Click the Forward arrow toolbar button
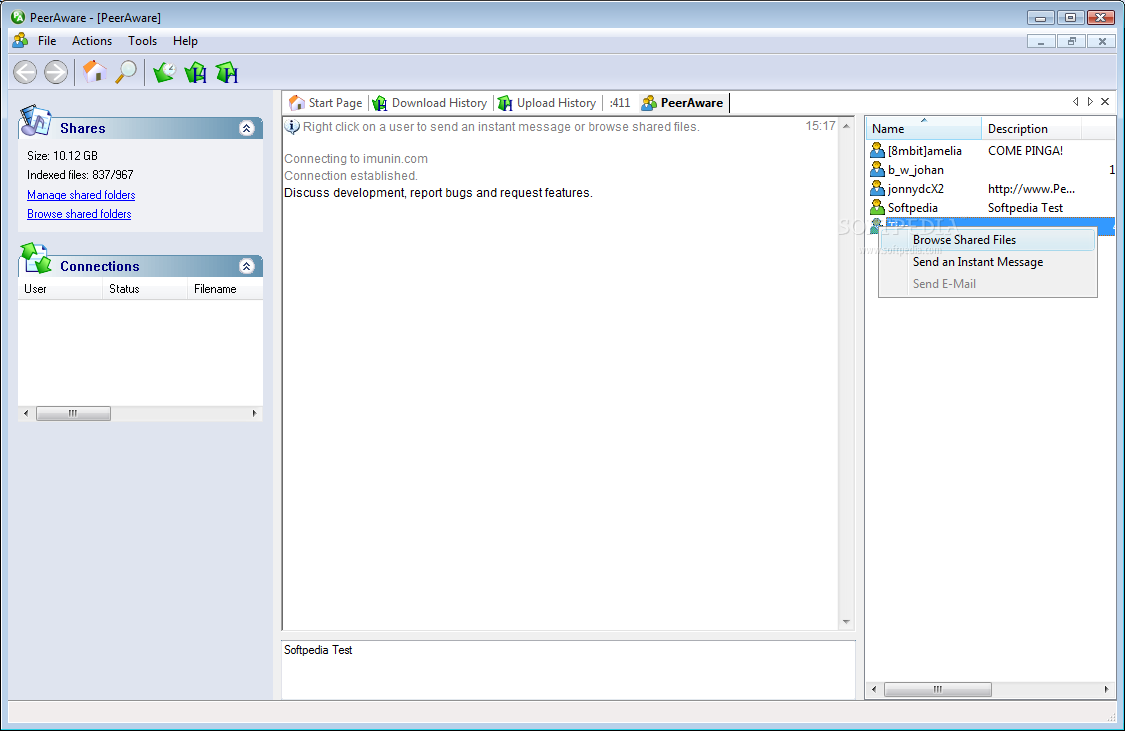This screenshot has height=731, width=1125. (x=56, y=72)
